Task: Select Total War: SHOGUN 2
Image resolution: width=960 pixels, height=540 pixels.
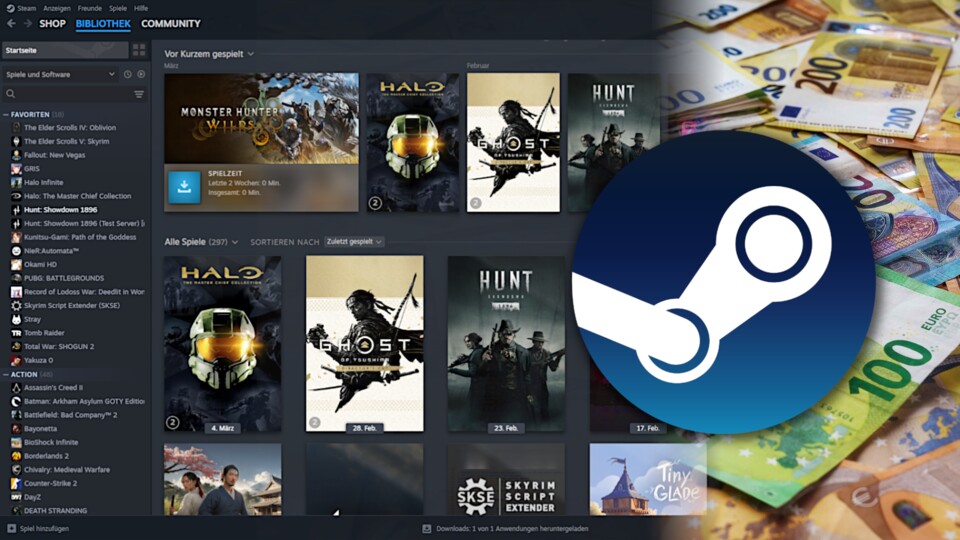Action: pos(59,347)
